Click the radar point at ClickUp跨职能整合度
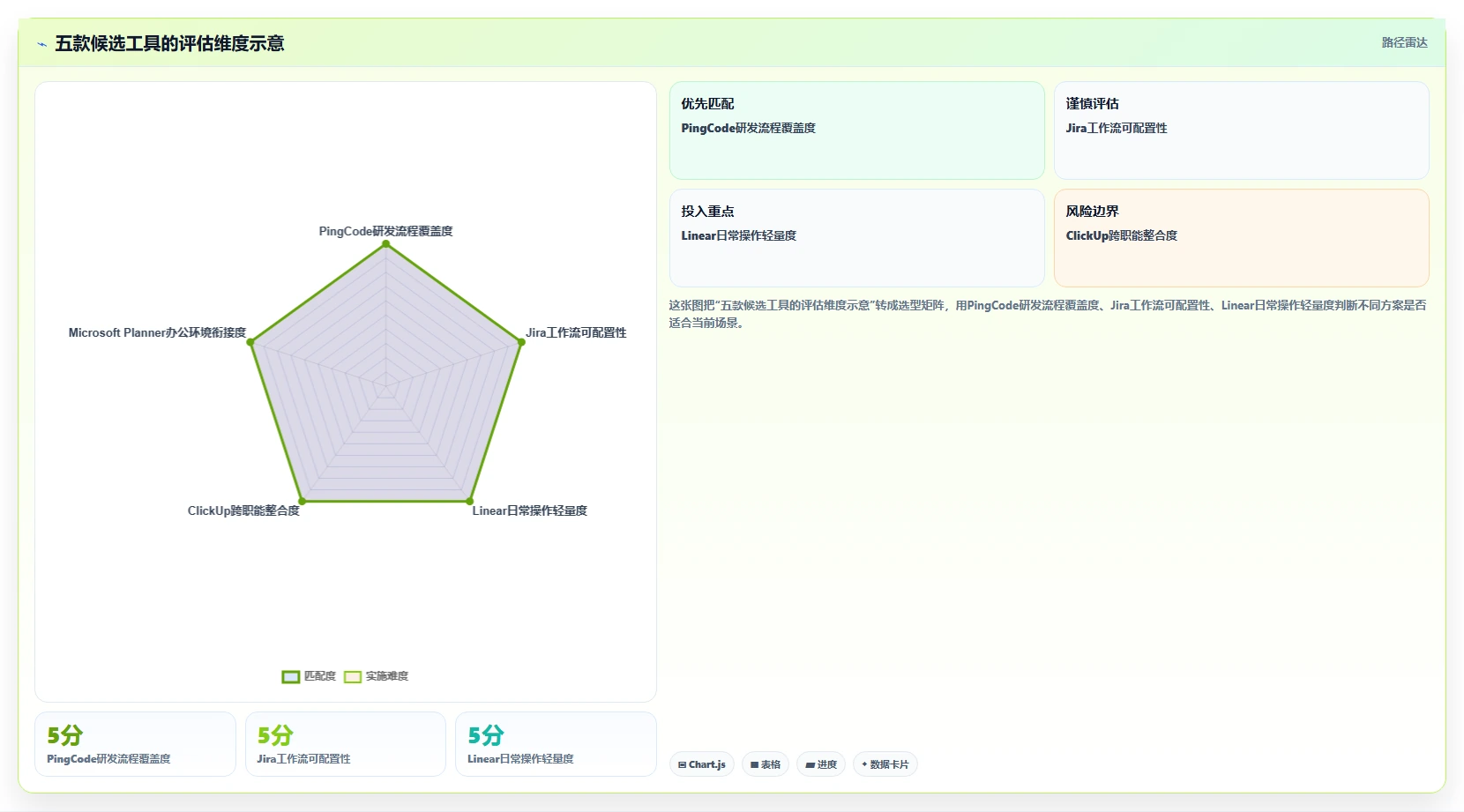The height and width of the screenshot is (812, 1464). click(302, 502)
